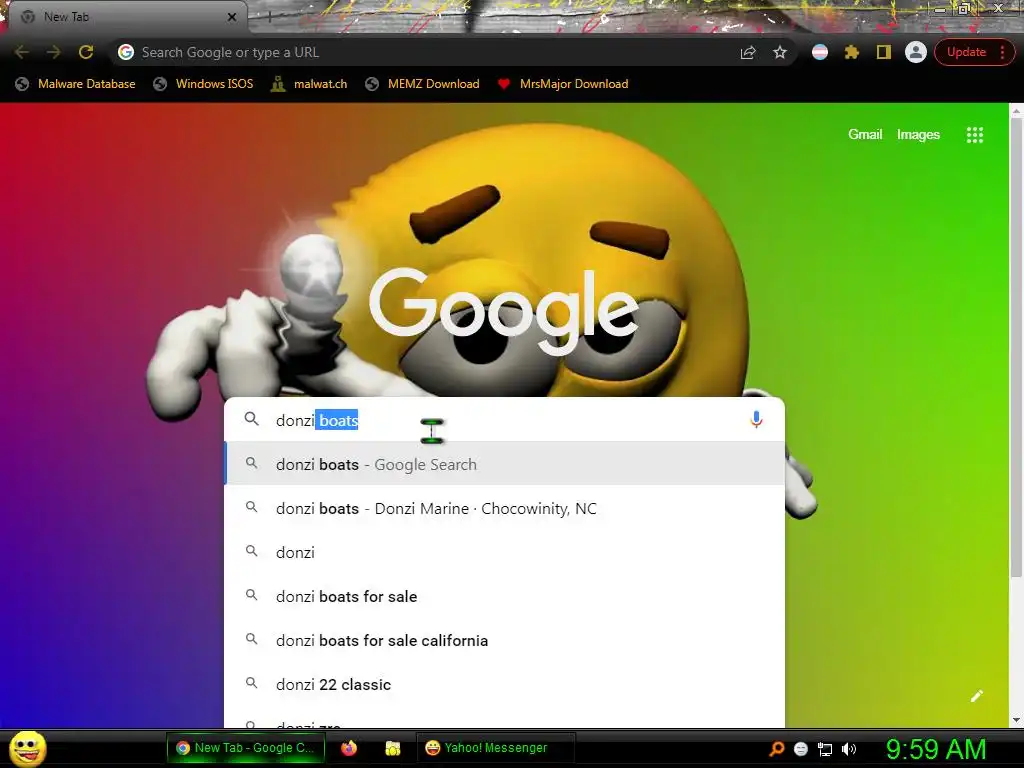The height and width of the screenshot is (768, 1024).
Task: Open the network tray icon
Action: coord(825,749)
